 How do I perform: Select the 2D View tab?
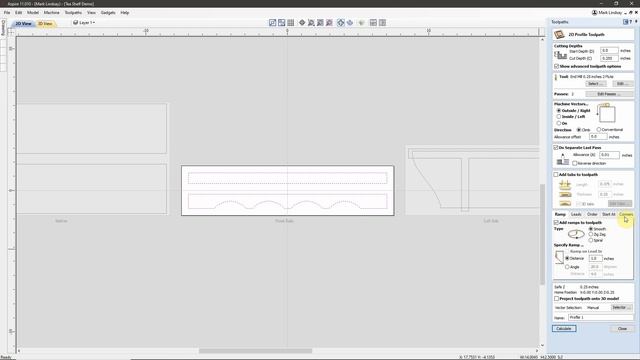tap(23, 24)
